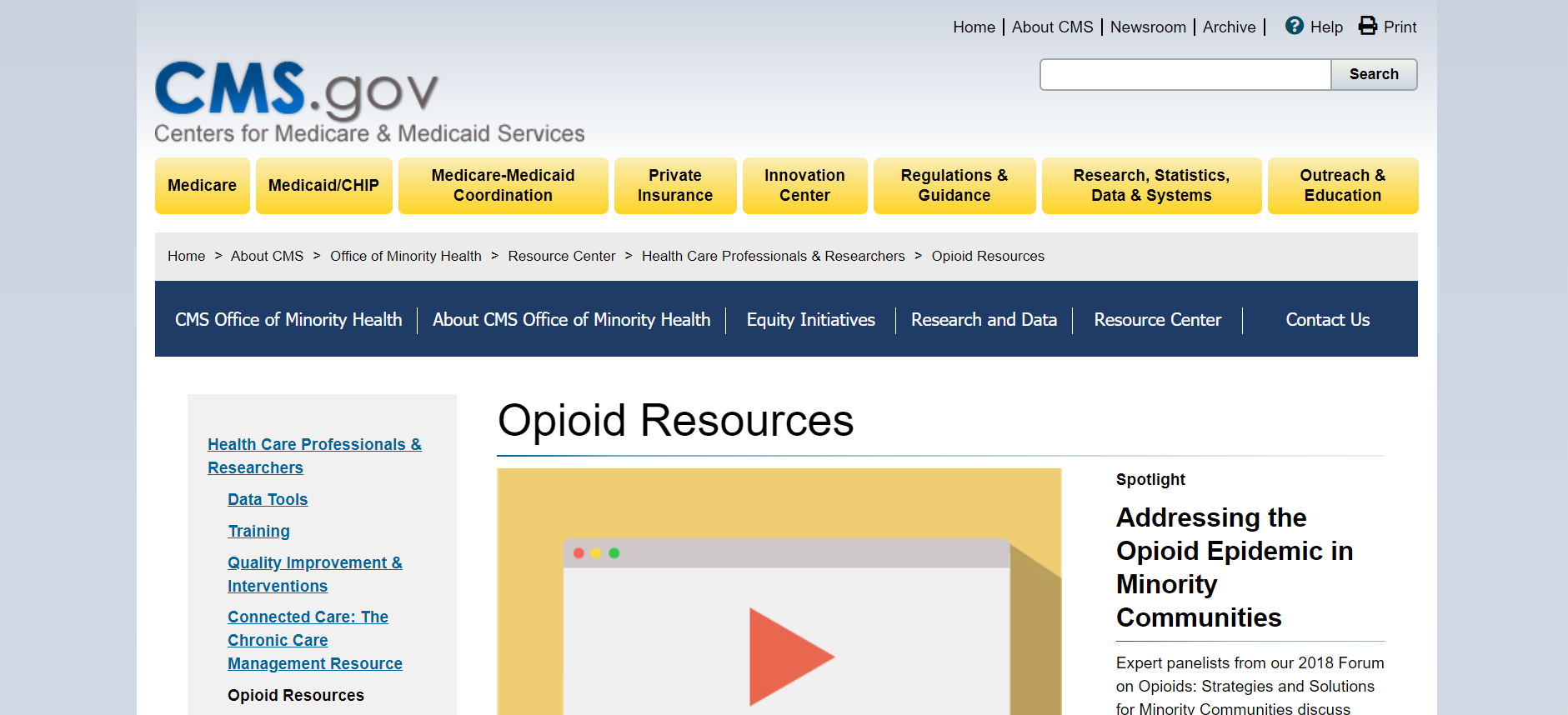Click the Help text link
This screenshot has height=715, width=1568.
click(1326, 27)
